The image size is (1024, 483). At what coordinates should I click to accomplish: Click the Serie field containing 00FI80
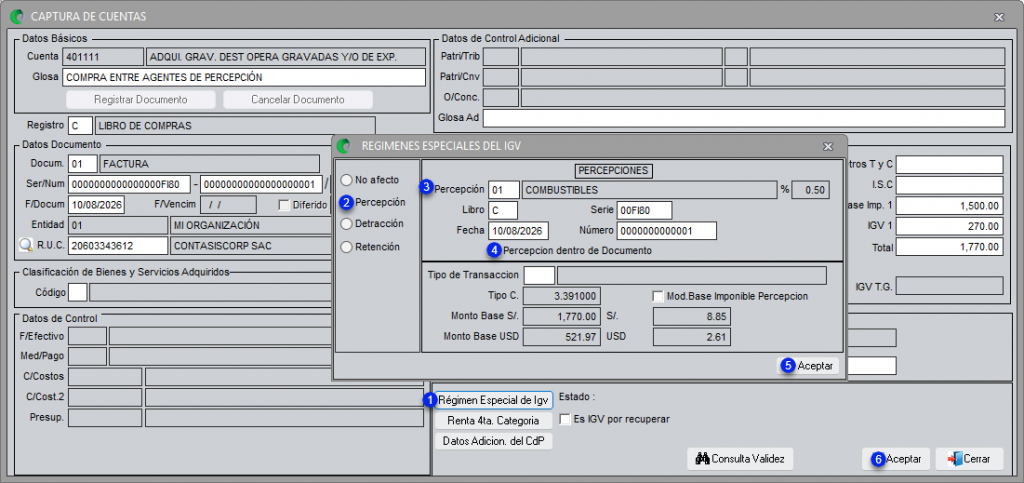[x=644, y=210]
